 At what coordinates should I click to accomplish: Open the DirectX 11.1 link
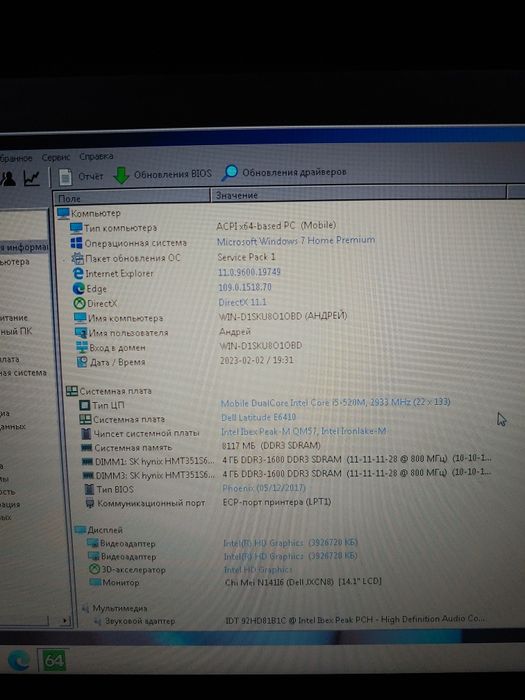coord(242,302)
